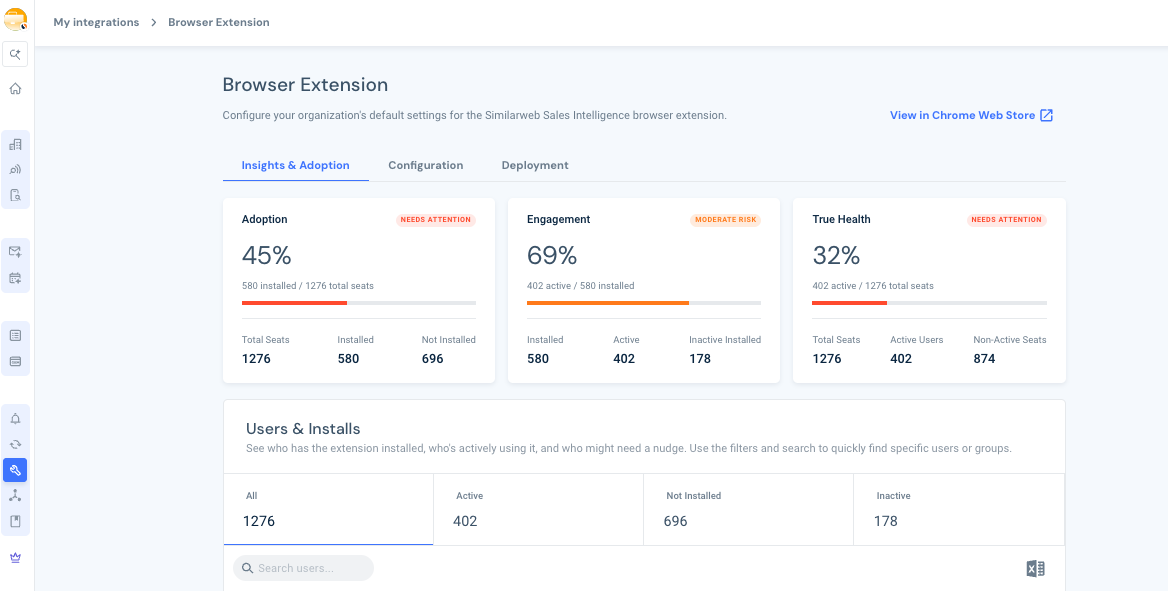Viewport: 1168px width, 591px height.
Task: Go to Home via house icon
Action: pos(15,89)
